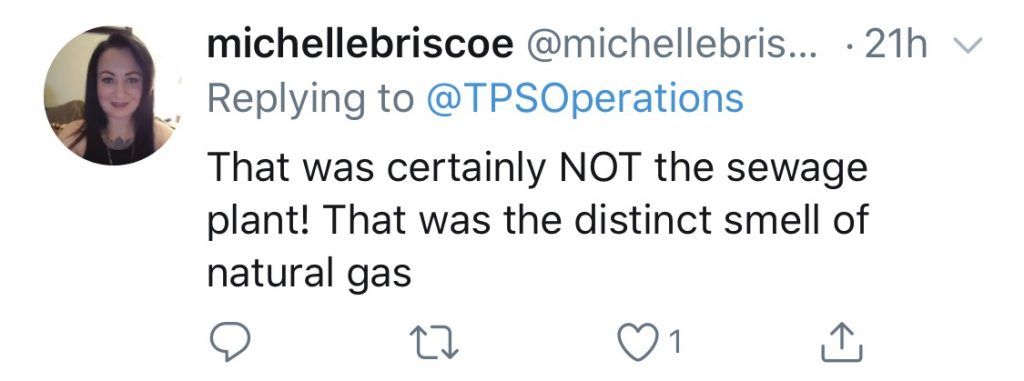
Task: Open the michellebriscoe display name profile
Action: [360, 45]
